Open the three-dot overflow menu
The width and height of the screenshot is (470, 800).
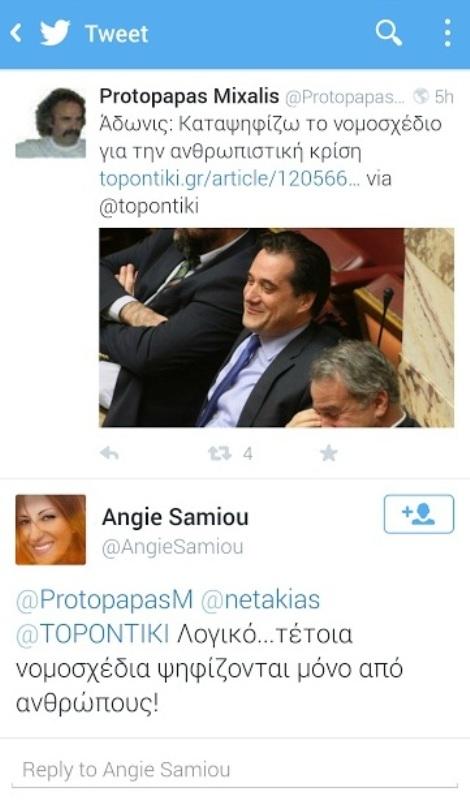pyautogui.click(x=448, y=33)
